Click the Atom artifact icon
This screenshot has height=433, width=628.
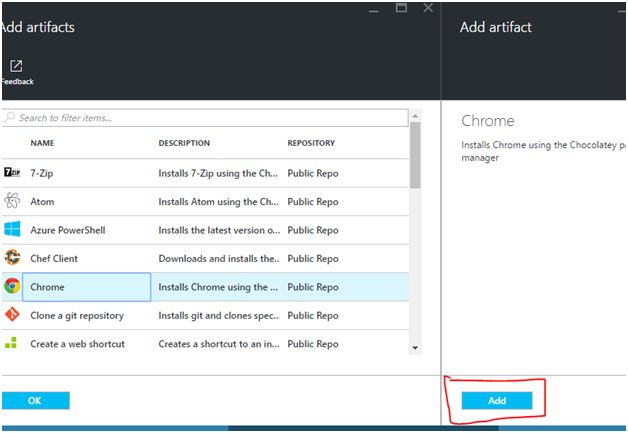click(x=12, y=201)
